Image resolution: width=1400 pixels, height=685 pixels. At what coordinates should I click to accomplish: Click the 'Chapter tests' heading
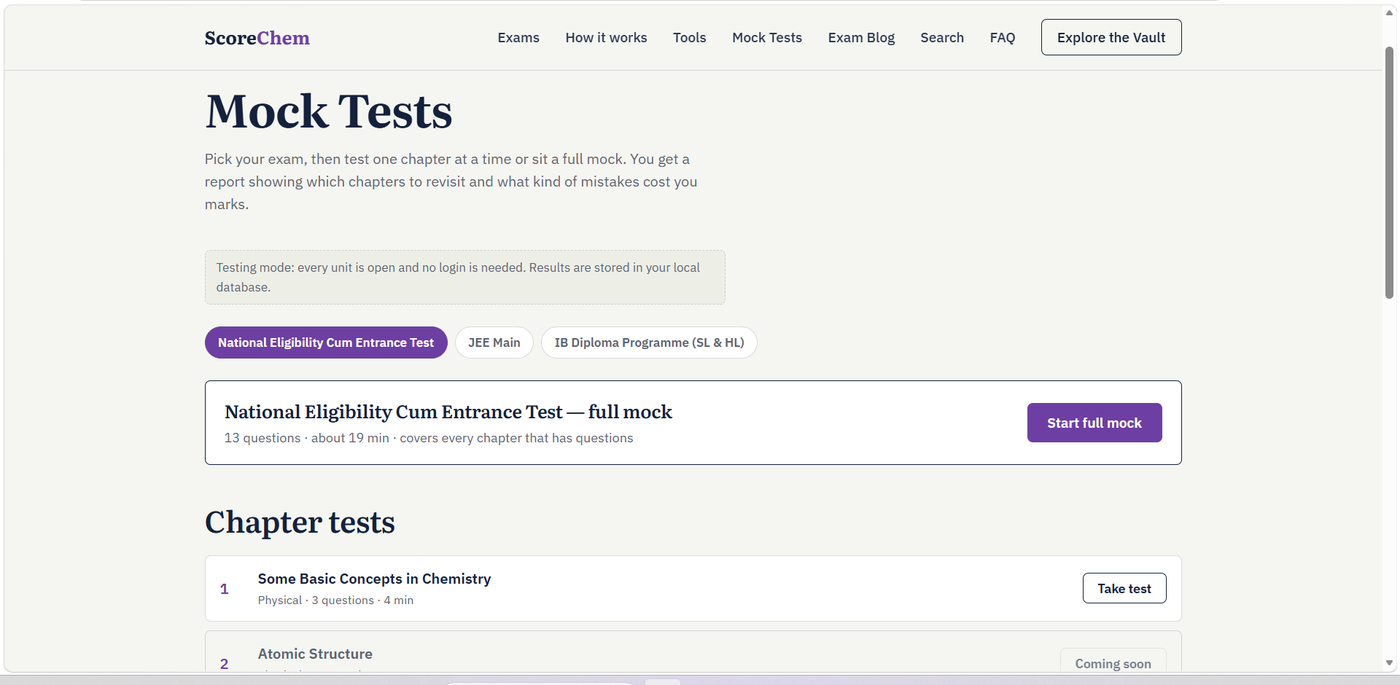click(300, 522)
